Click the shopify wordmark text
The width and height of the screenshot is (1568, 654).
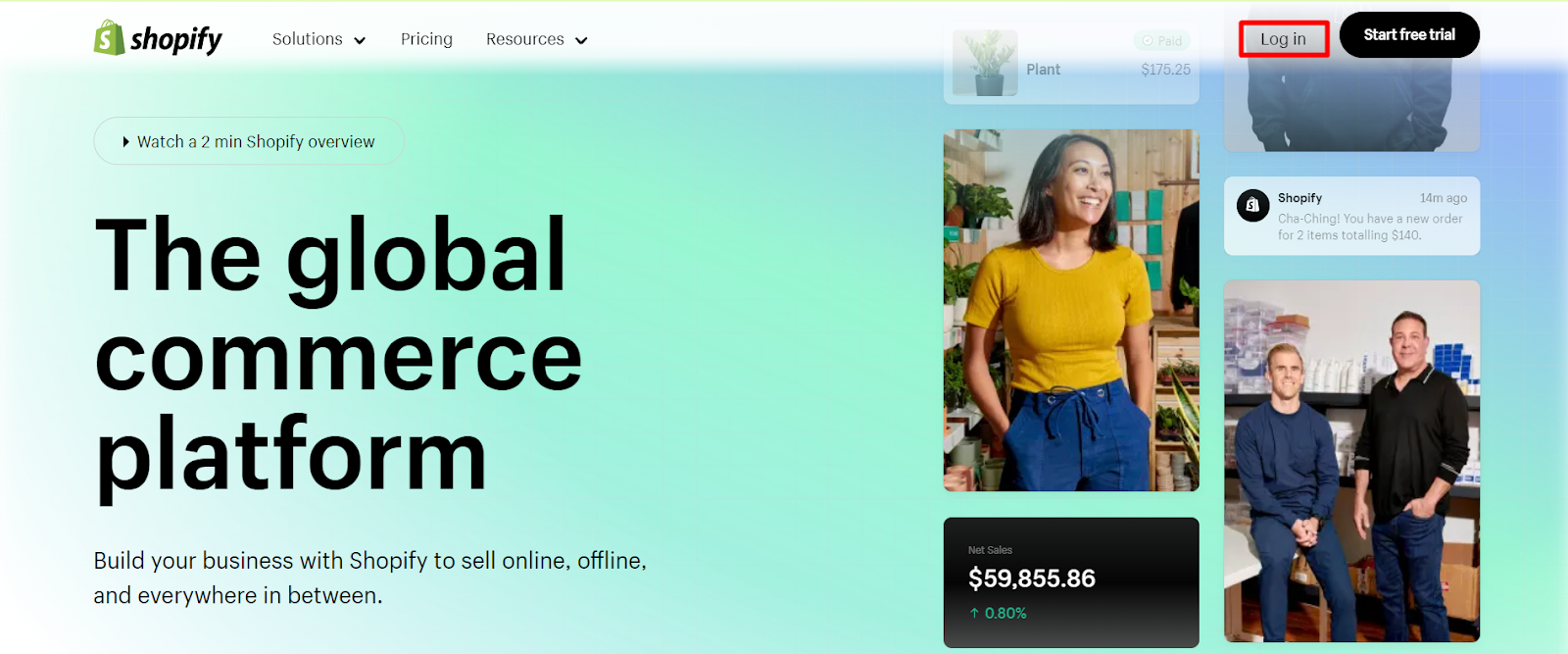(x=176, y=40)
